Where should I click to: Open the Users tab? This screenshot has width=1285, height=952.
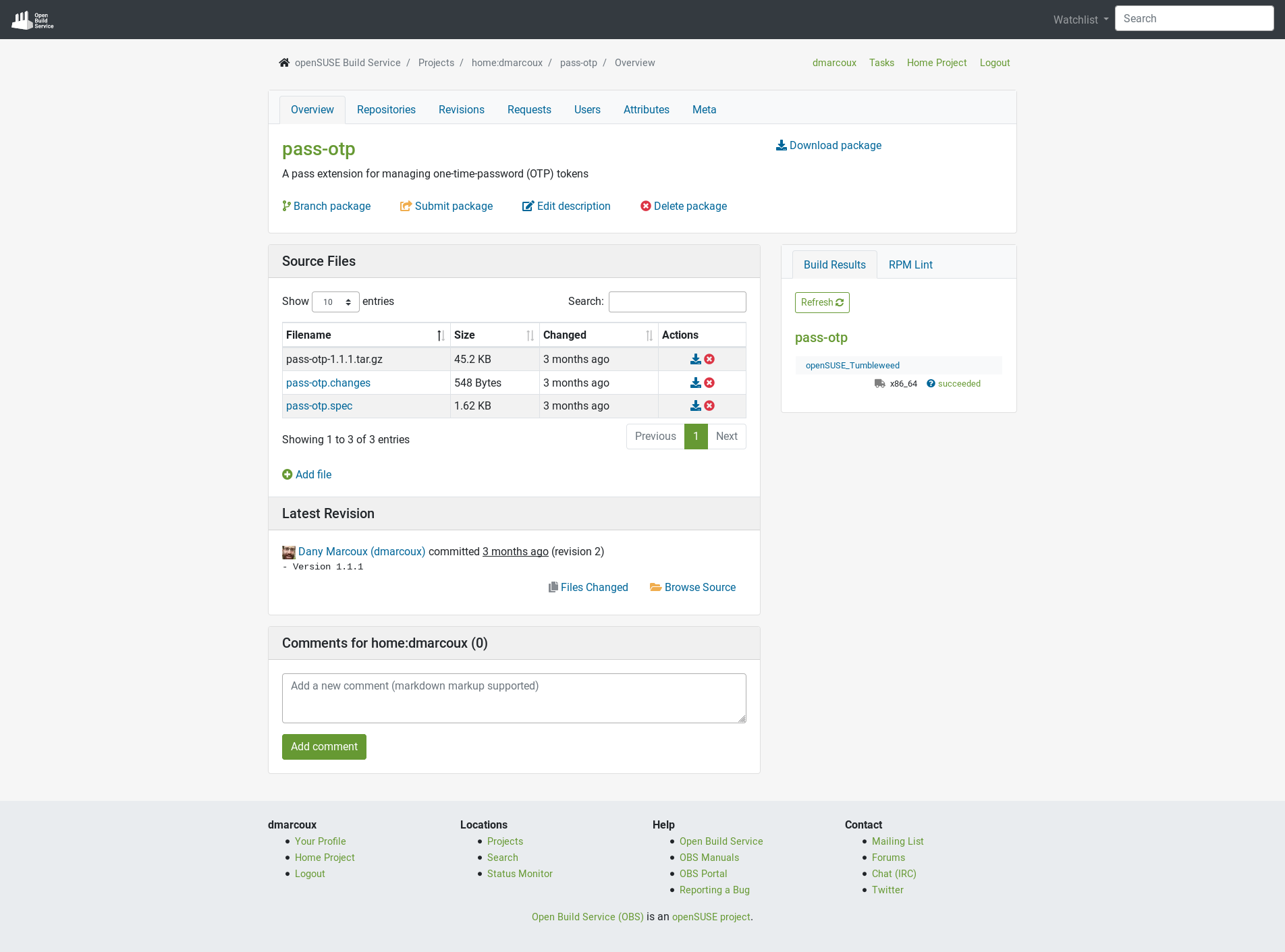point(587,110)
